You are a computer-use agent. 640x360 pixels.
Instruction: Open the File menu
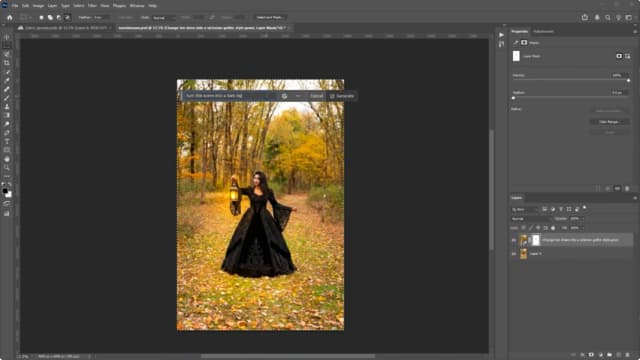coord(15,6)
